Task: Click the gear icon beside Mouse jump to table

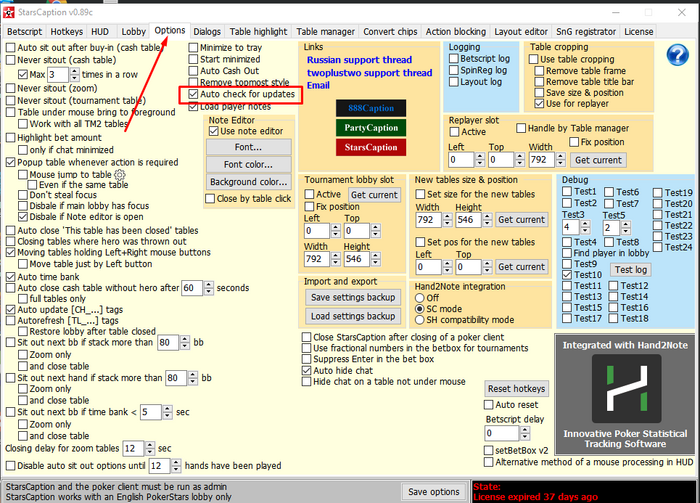Action: [x=119, y=173]
